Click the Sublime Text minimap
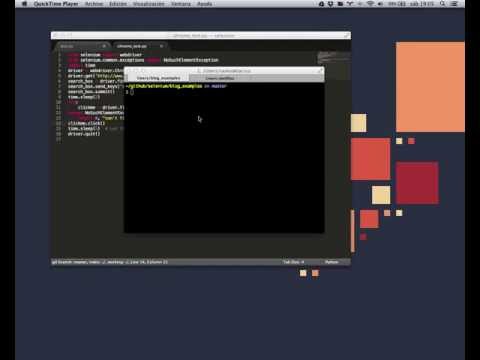This screenshot has height=360, width=480. pos(333,57)
